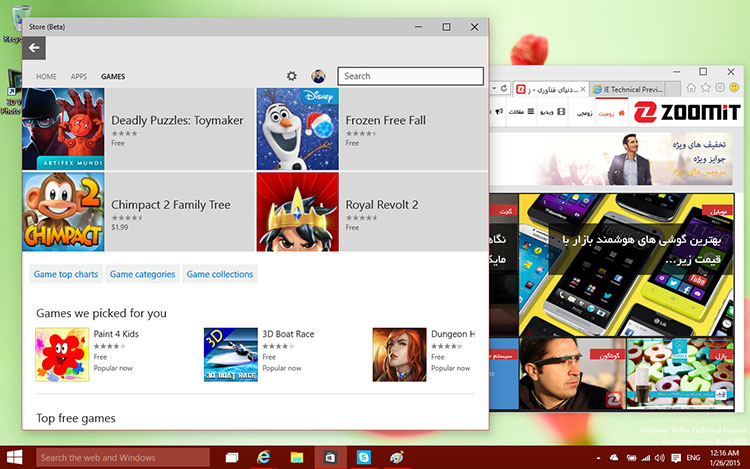Select the Frozen Free Fall game icon

(297, 129)
